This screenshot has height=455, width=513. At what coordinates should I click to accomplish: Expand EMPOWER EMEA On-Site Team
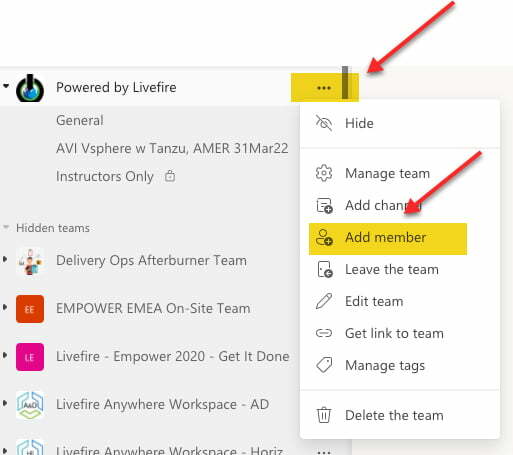(5, 307)
